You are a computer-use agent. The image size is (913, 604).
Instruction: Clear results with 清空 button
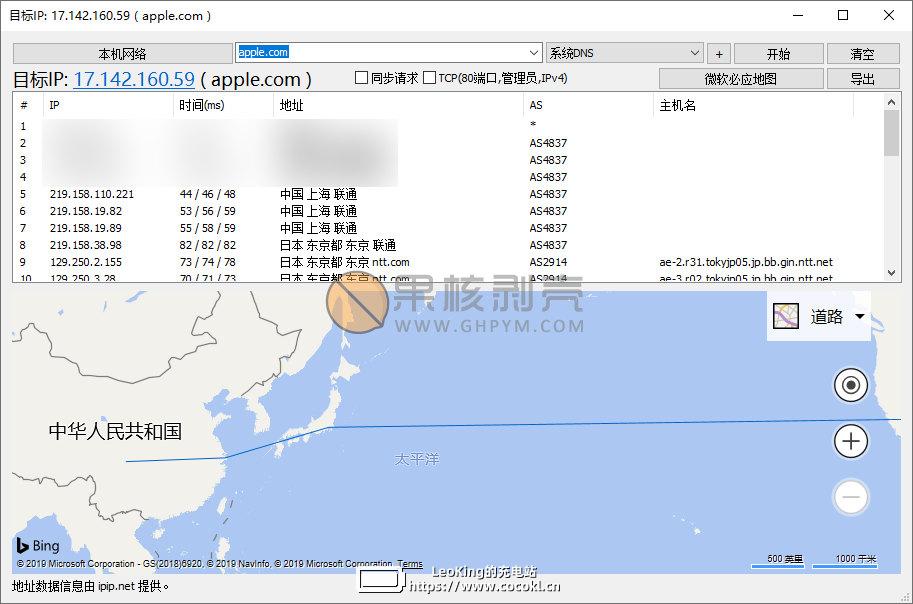[x=862, y=54]
